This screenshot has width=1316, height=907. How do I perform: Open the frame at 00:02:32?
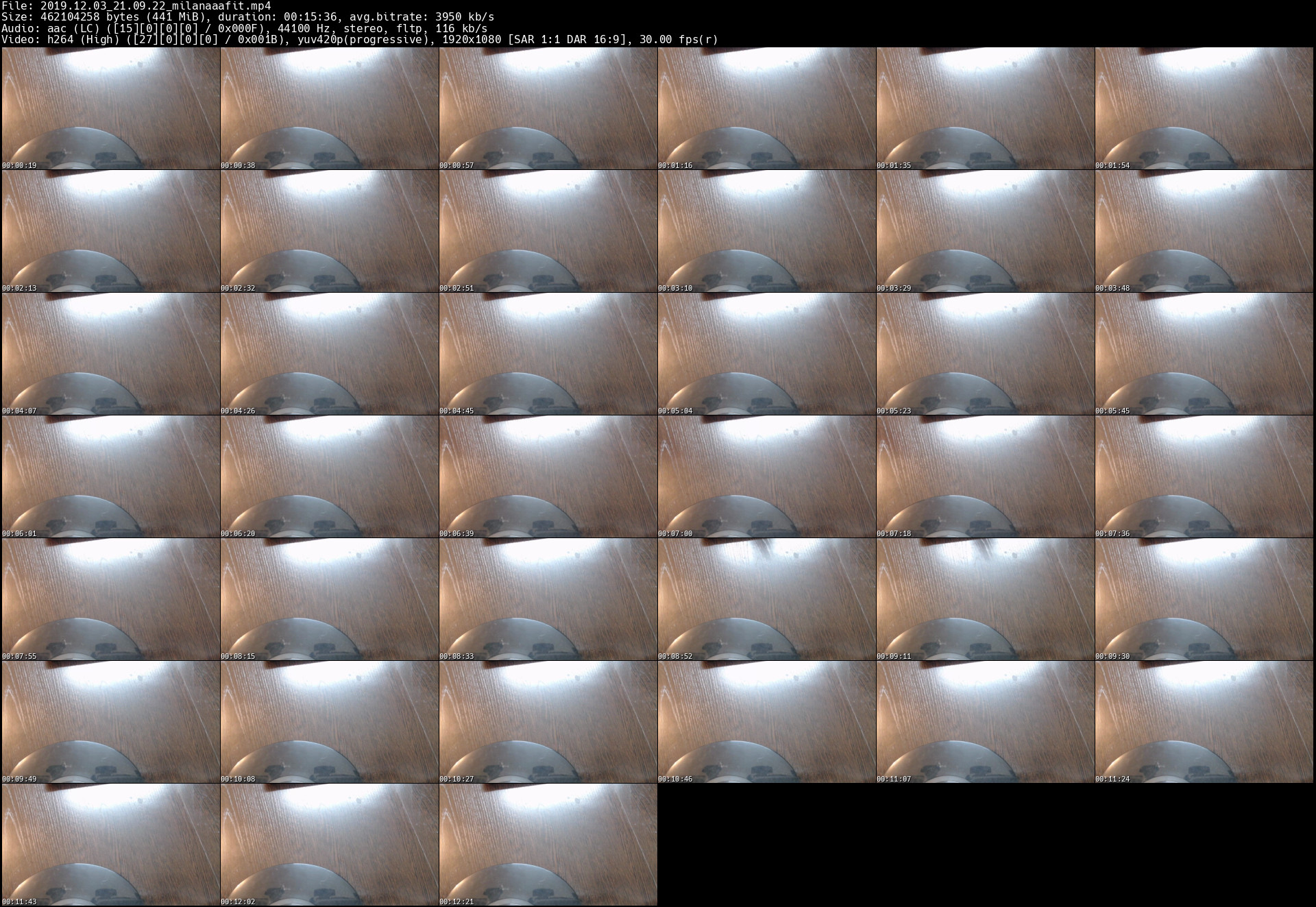click(x=329, y=231)
